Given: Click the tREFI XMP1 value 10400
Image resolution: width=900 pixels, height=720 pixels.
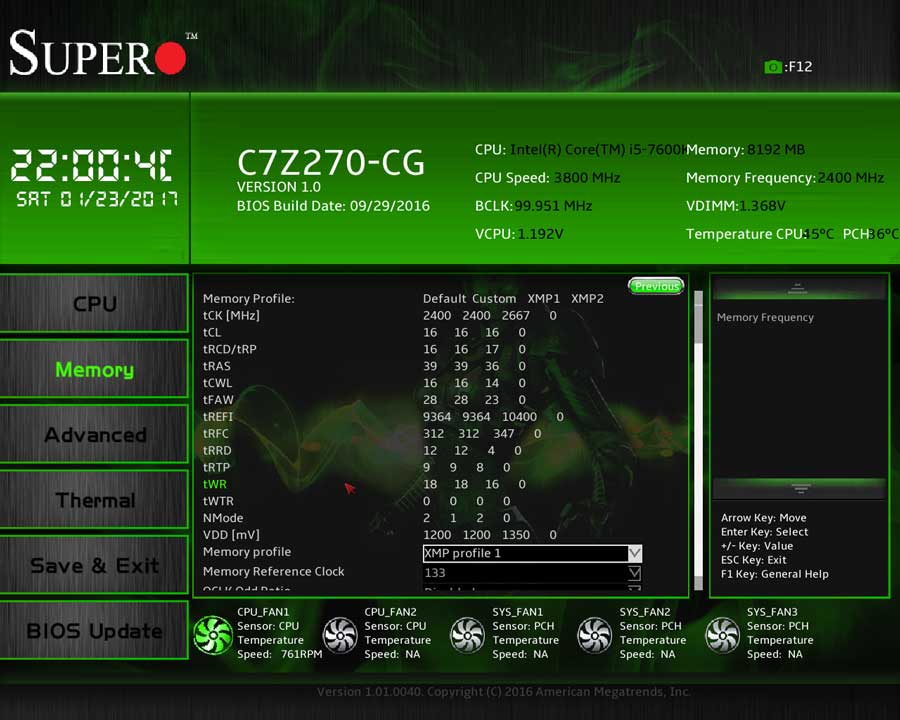Looking at the screenshot, I should coord(519,417).
